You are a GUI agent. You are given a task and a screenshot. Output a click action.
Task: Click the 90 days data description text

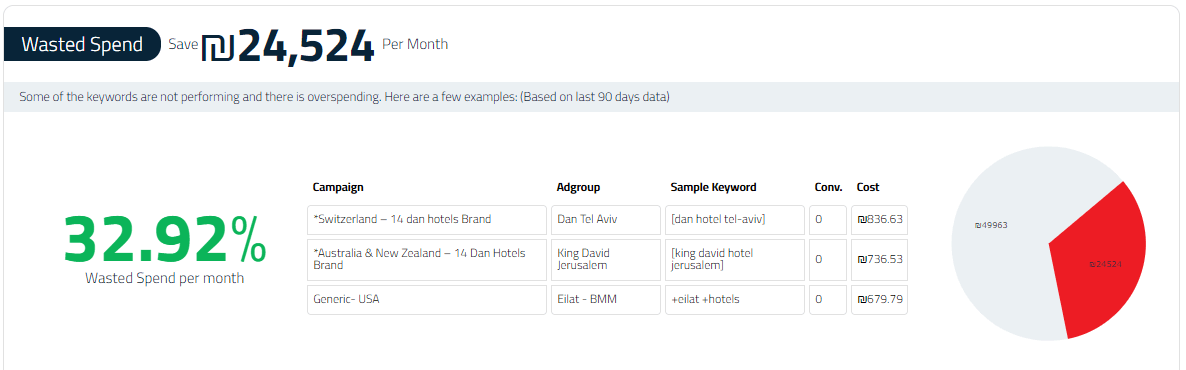click(344, 97)
